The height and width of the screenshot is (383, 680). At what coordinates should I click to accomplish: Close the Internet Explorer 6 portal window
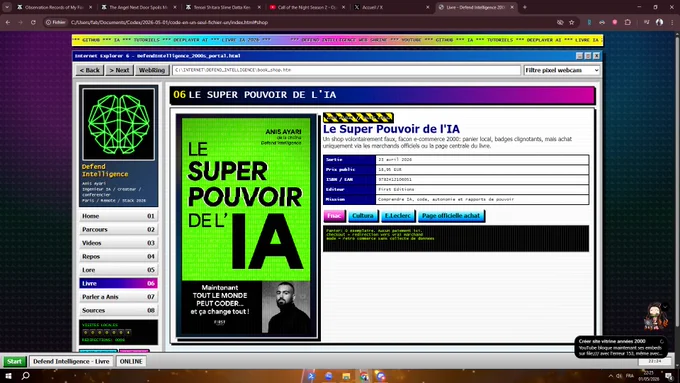pos(596,56)
